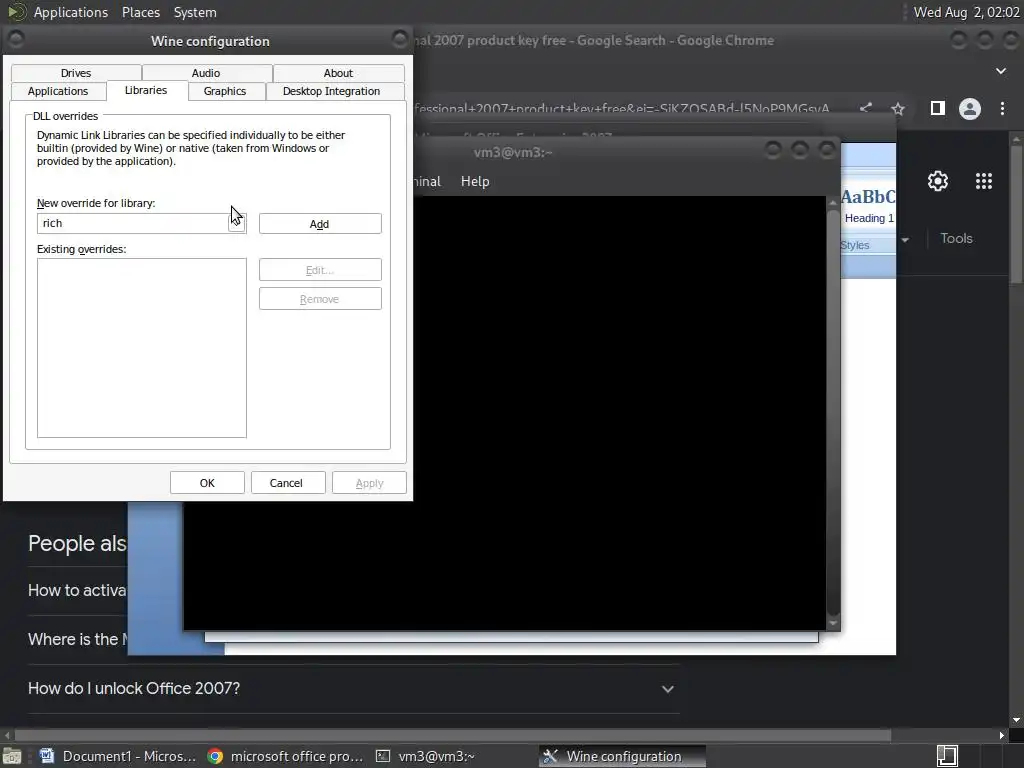Switch to vm3@vm3 terminal in the taskbar

click(426, 756)
